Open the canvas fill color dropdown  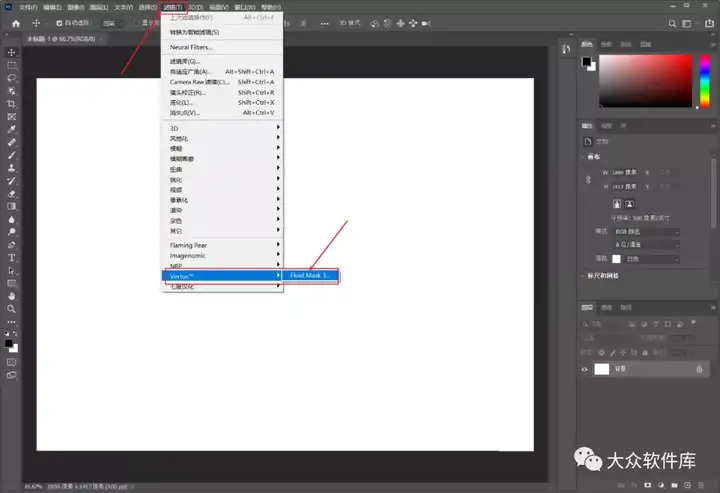point(652,259)
